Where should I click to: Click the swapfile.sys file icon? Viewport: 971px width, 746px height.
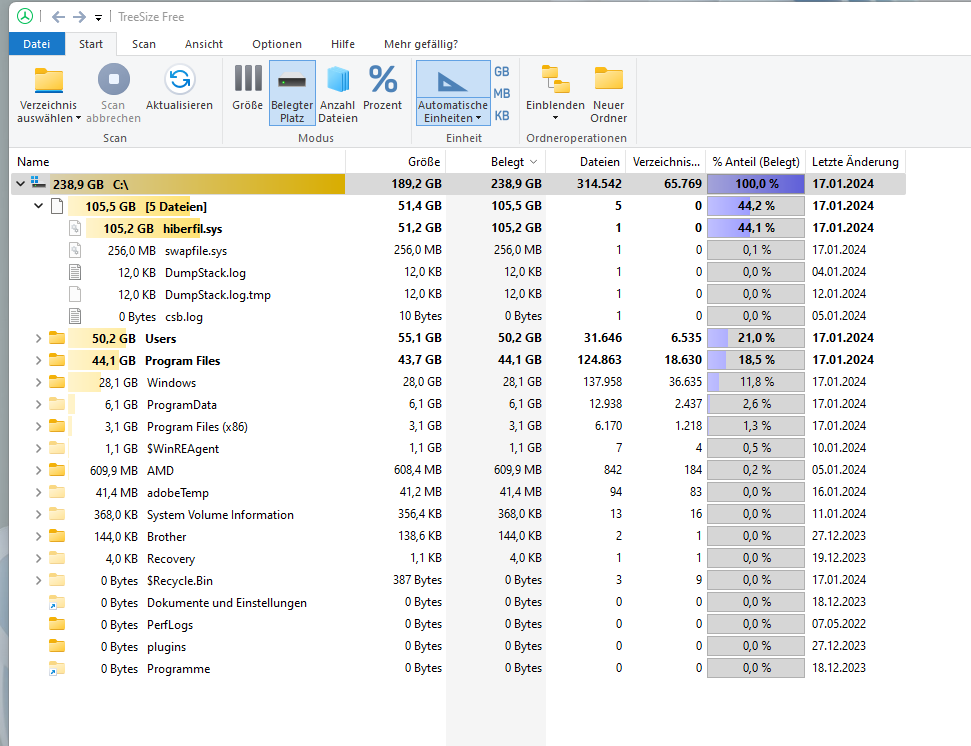(75, 250)
